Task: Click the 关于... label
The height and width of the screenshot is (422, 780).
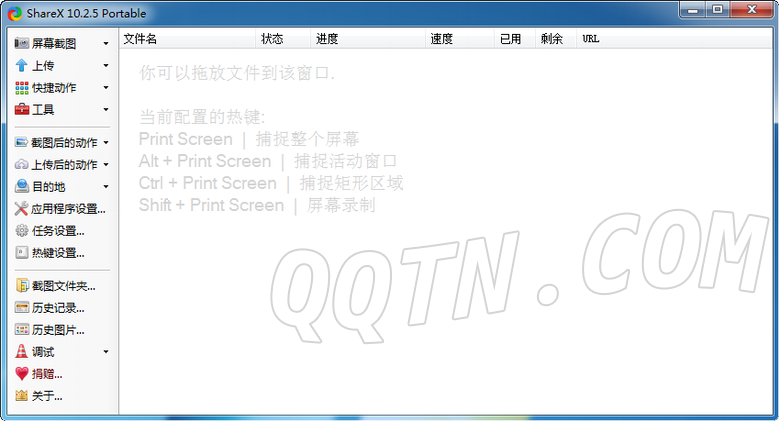Action: [47, 396]
